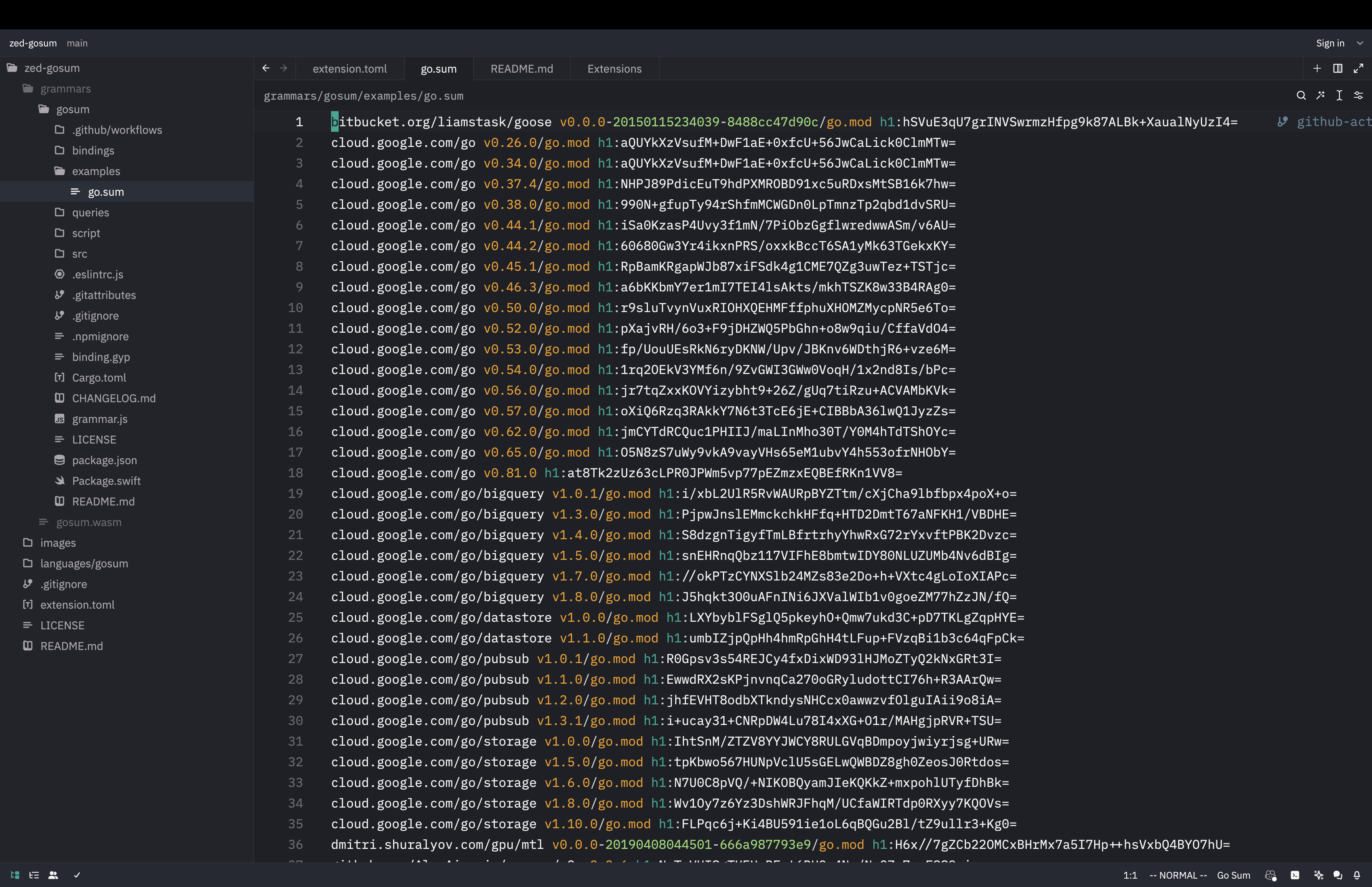Expand the bindings folder

click(127, 150)
